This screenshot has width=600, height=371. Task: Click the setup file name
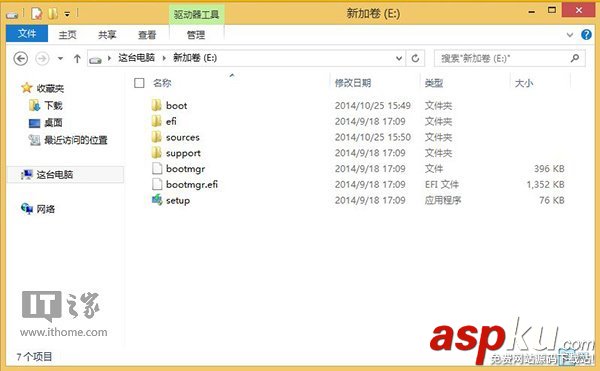pos(178,201)
